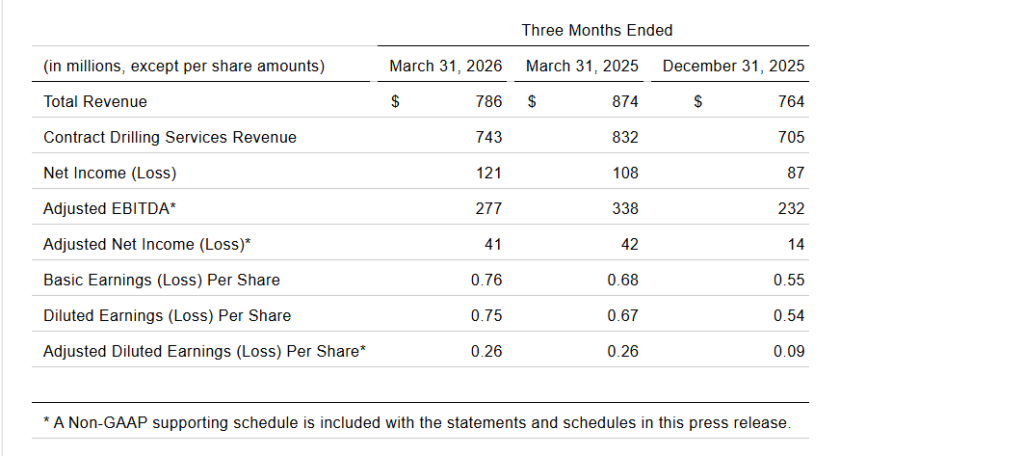The height and width of the screenshot is (456, 1024).
Task: Select the Contract Drilling value 705
Action: [789, 137]
